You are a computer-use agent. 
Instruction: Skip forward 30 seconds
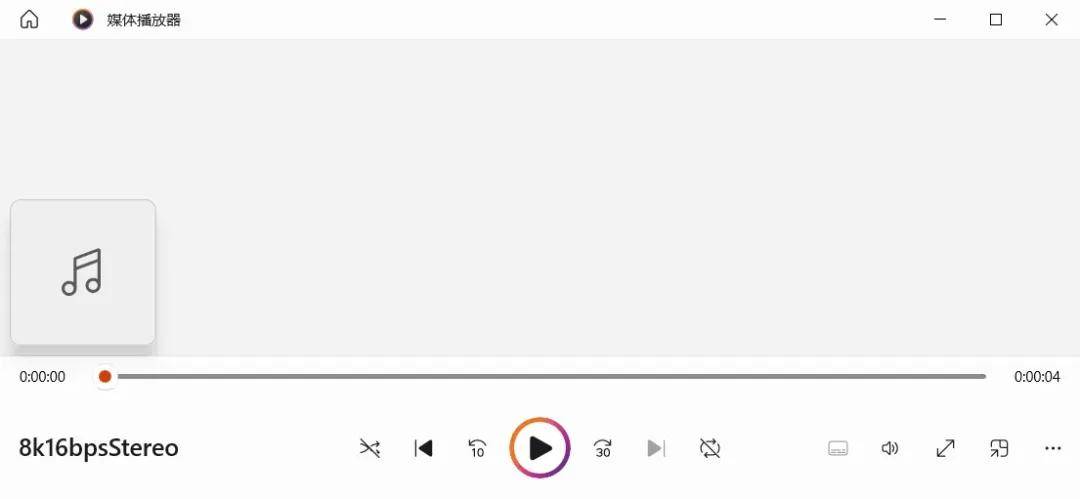pos(603,449)
